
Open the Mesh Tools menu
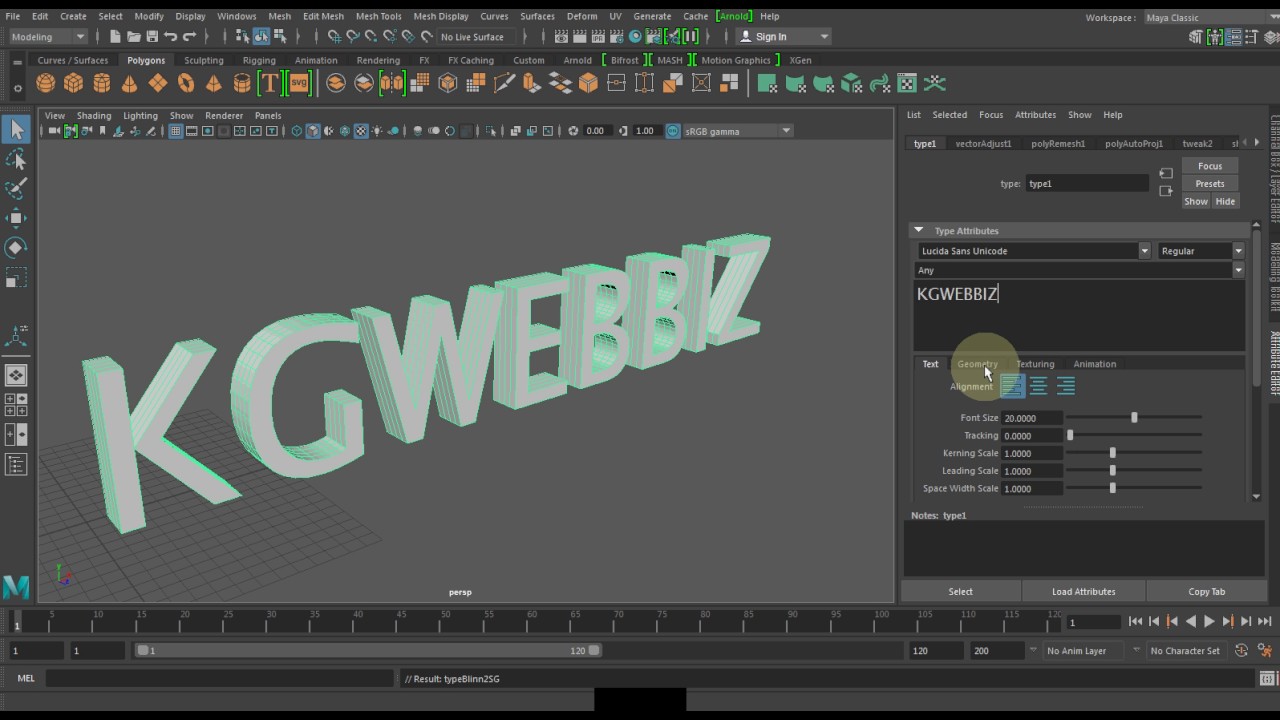(x=378, y=16)
